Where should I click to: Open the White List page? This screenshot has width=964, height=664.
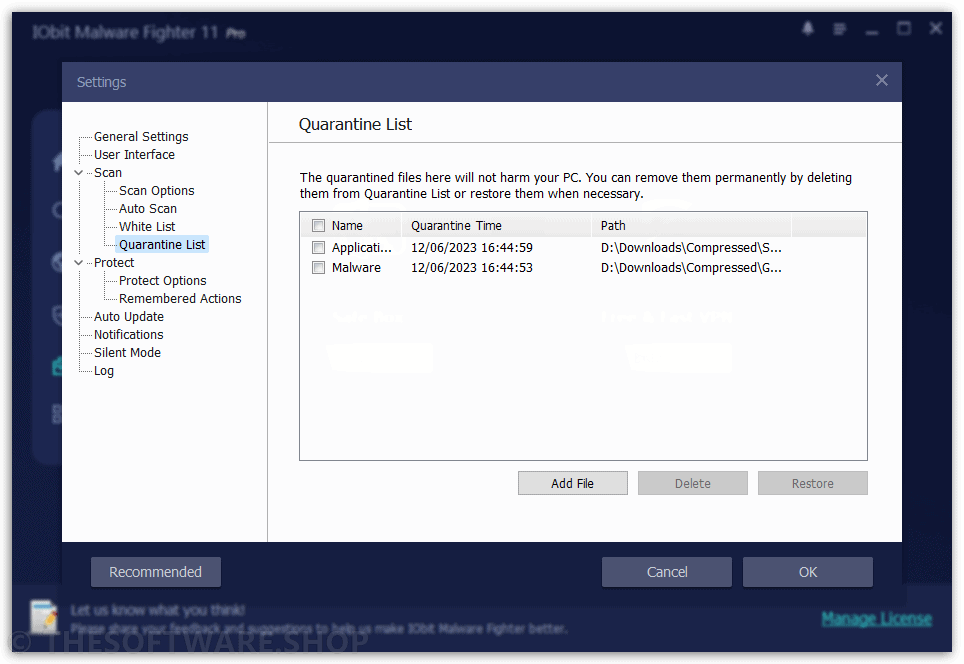click(147, 226)
